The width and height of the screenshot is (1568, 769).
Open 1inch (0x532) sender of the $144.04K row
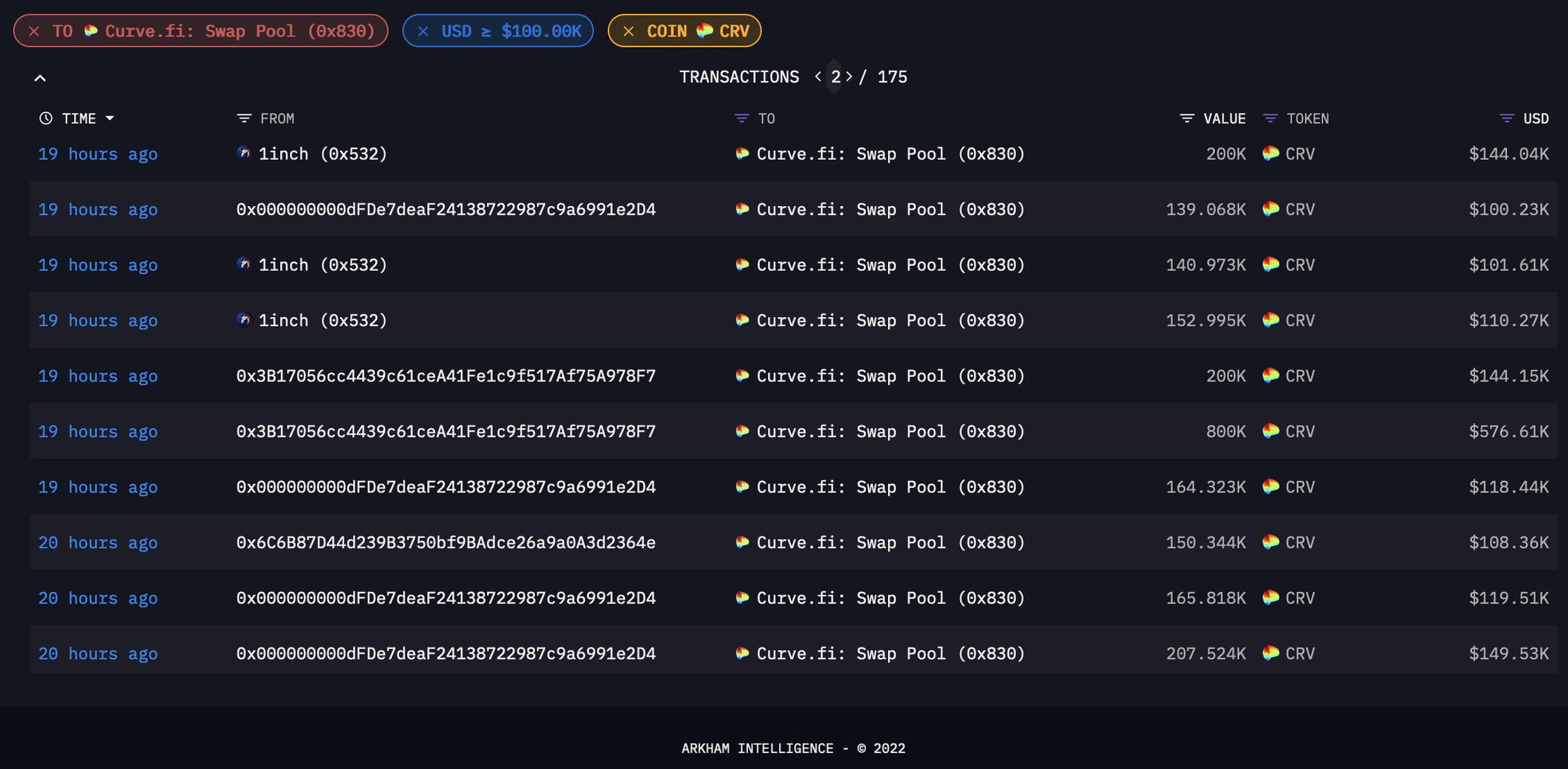[x=322, y=154]
